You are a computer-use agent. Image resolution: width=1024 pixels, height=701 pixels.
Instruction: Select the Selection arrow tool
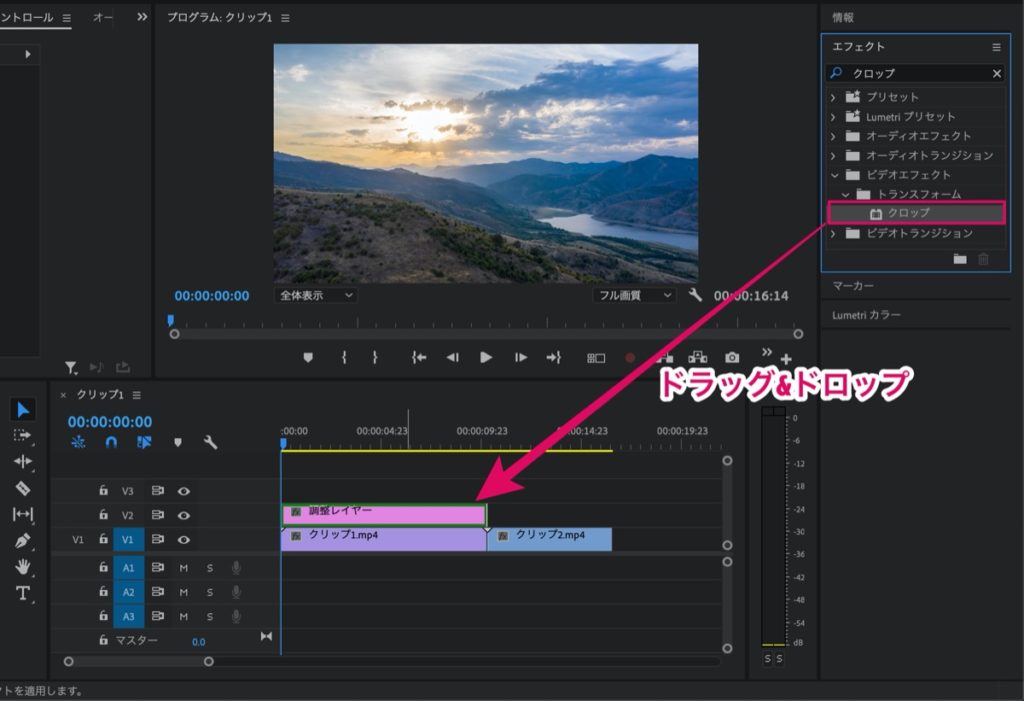(x=23, y=410)
